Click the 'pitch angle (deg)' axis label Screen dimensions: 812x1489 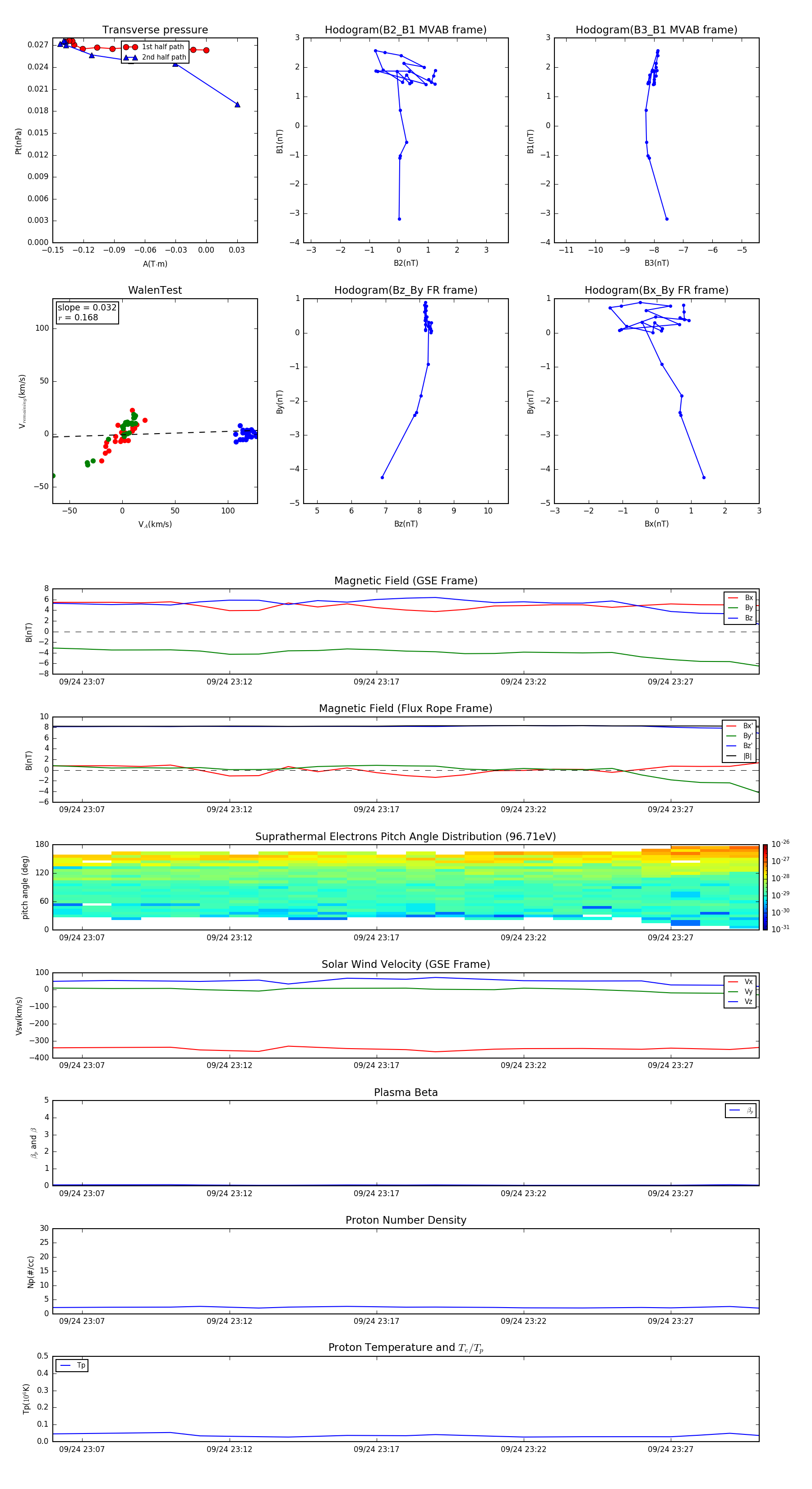point(25,887)
